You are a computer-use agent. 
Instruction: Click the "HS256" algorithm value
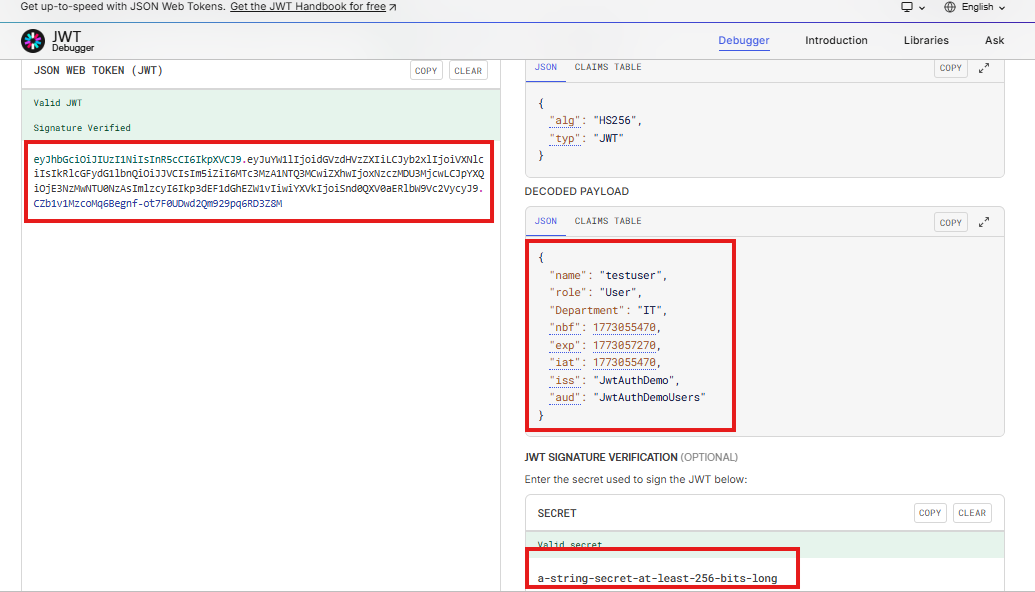pyautogui.click(x=615, y=121)
